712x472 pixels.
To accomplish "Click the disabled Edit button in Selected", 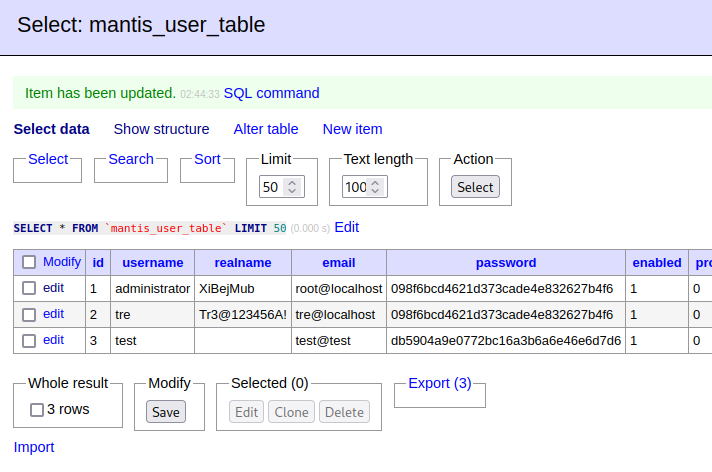I will pos(246,412).
